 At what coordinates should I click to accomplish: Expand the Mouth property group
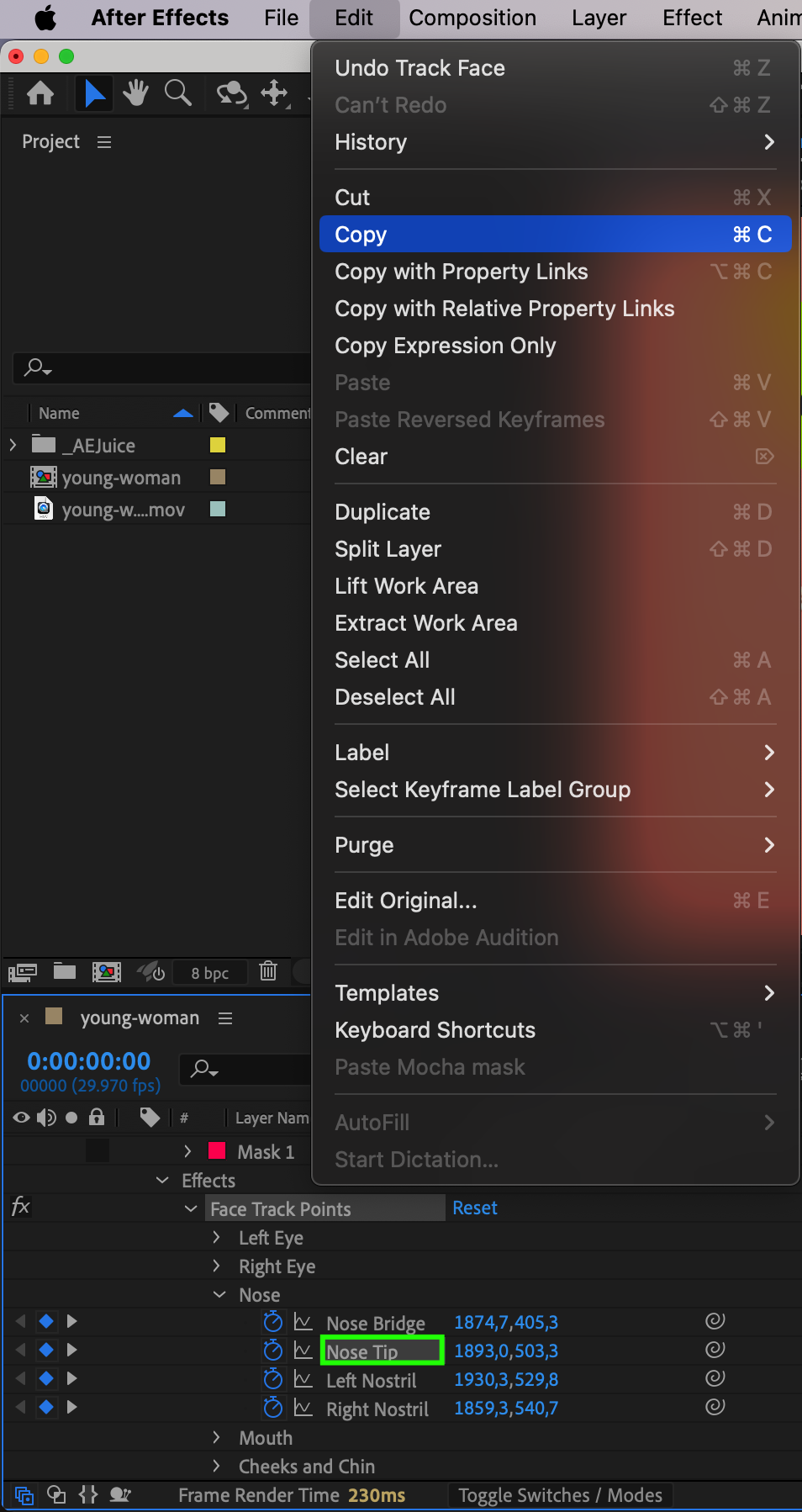point(217,1437)
